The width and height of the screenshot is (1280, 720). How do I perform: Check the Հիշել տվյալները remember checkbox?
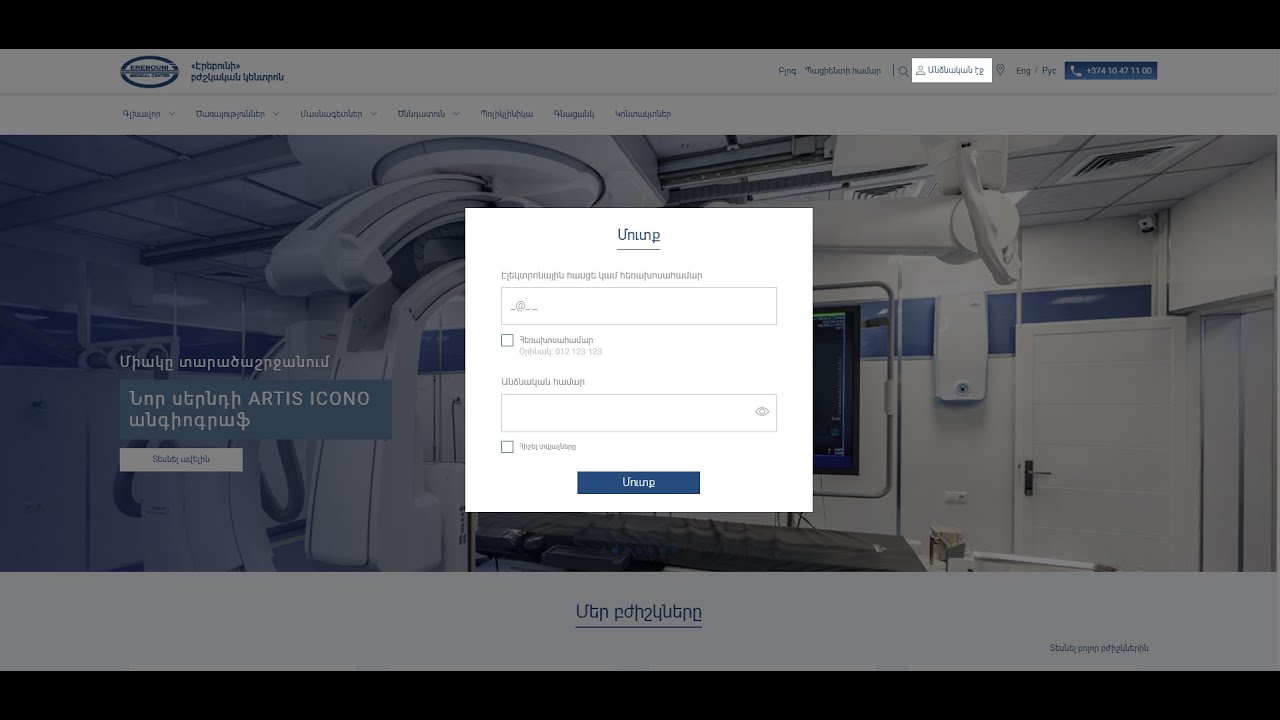507,447
